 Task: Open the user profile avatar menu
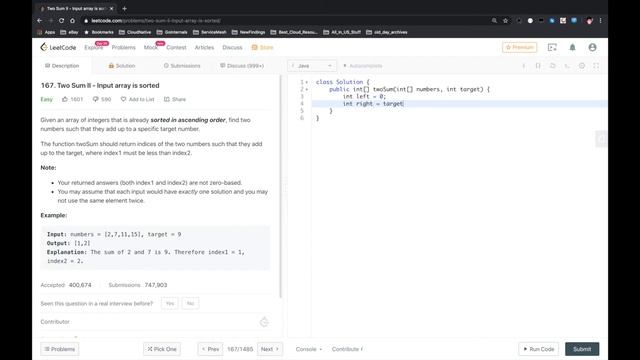592,47
